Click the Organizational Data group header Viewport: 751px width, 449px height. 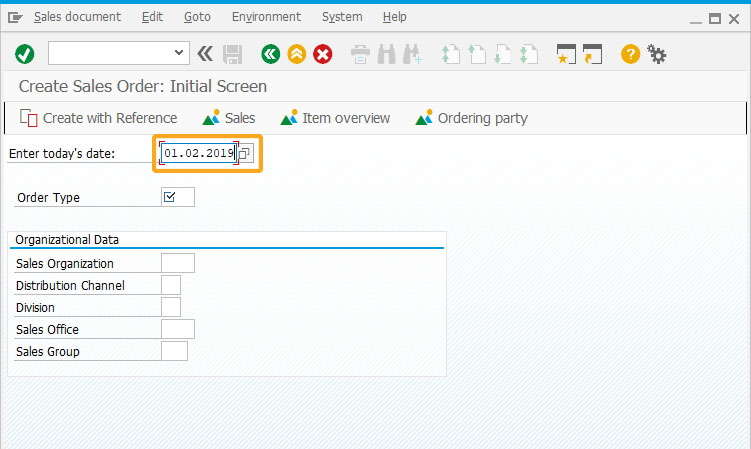67,240
